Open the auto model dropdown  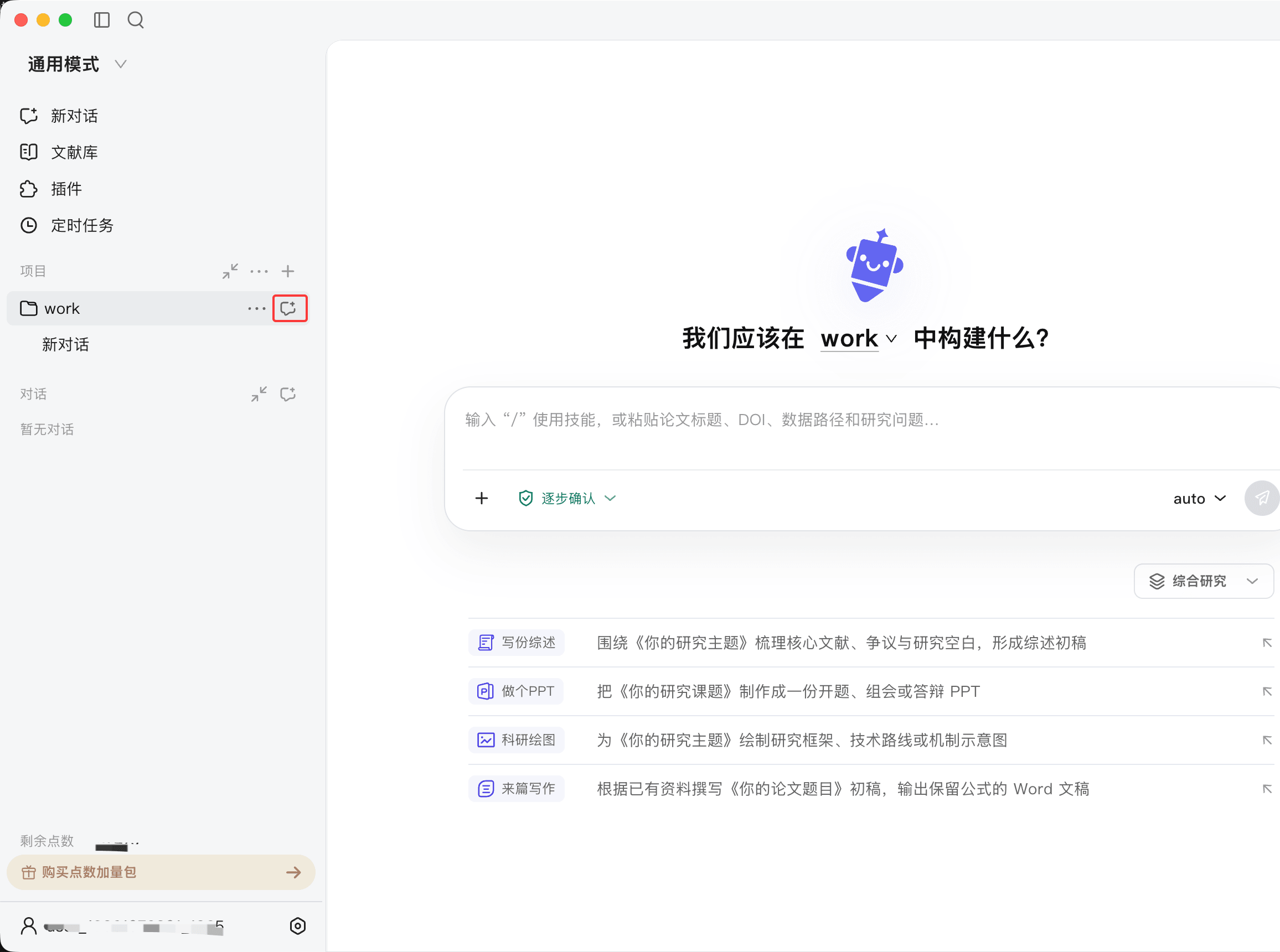(1199, 498)
